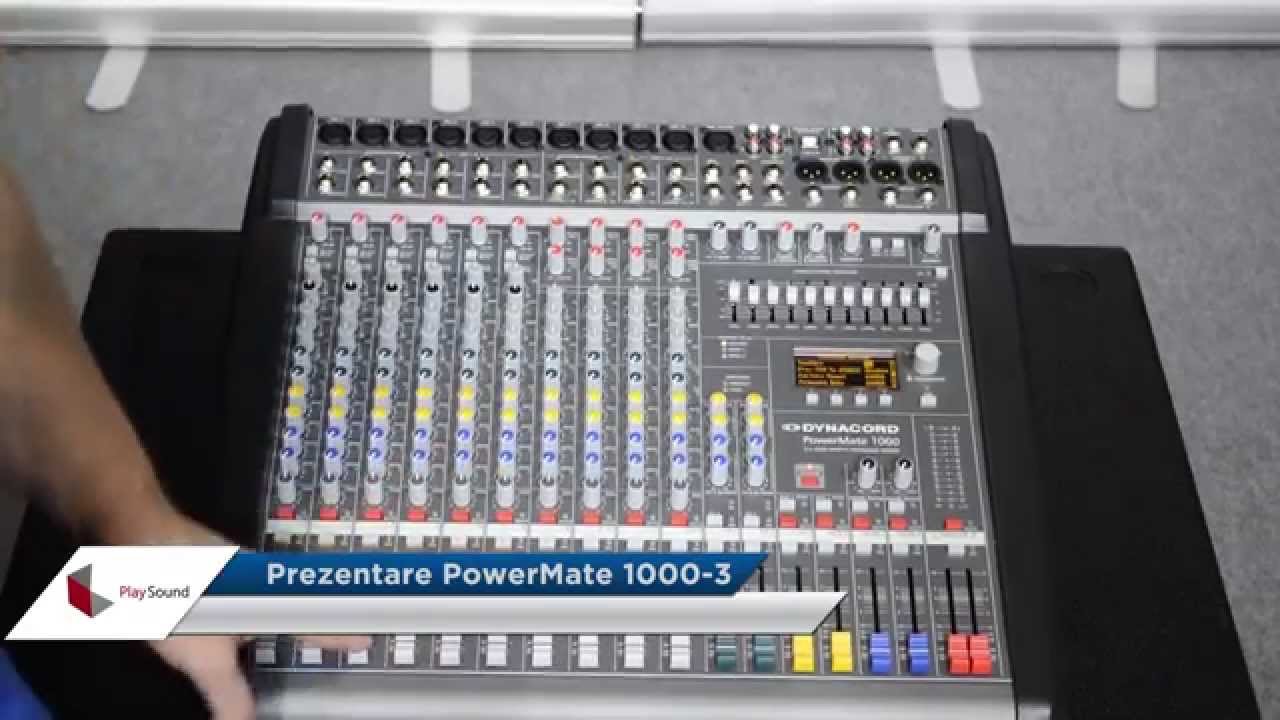
Task: Click the orange LCD effects display
Action: [x=845, y=370]
